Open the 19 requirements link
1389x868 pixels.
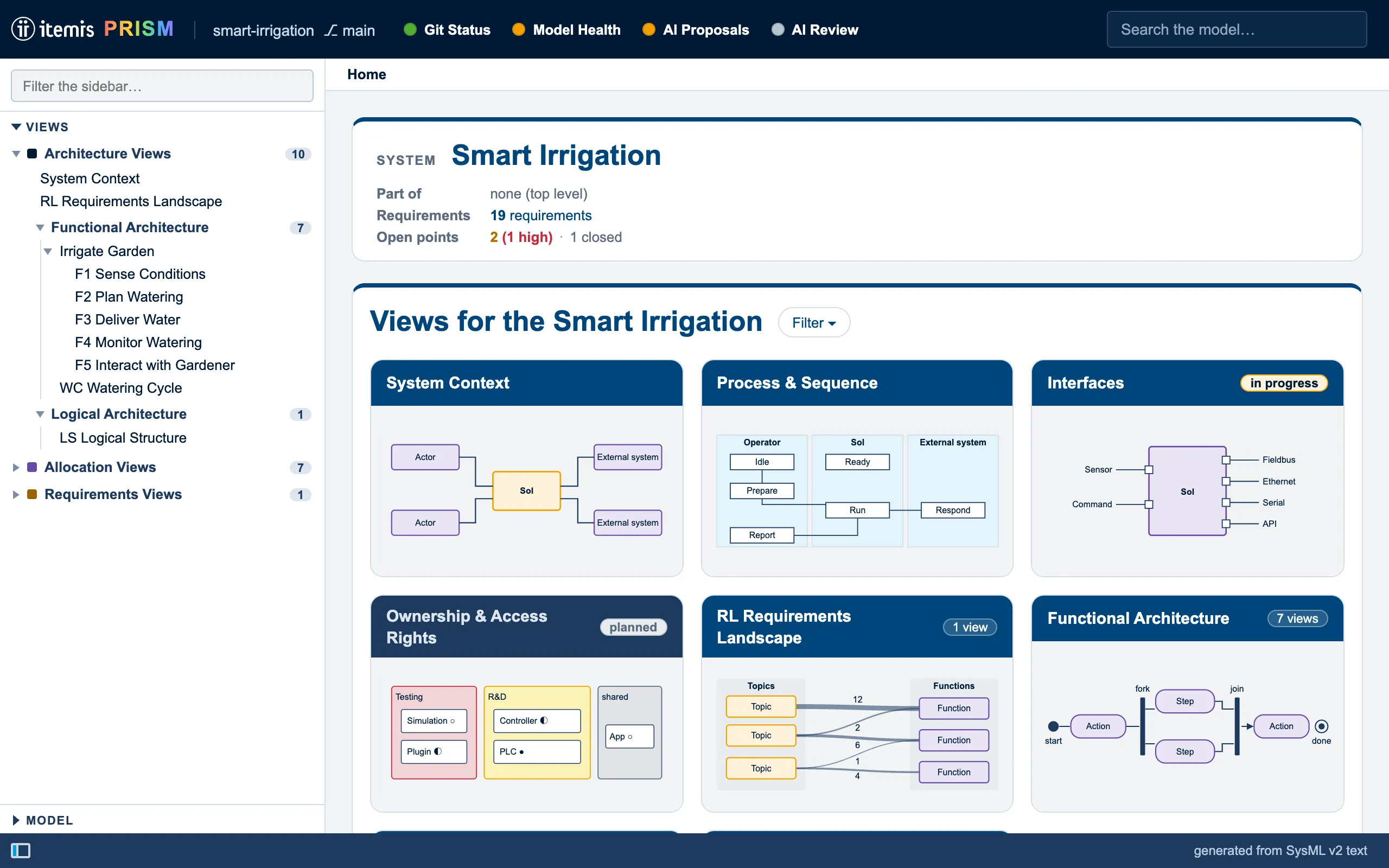[x=540, y=215]
